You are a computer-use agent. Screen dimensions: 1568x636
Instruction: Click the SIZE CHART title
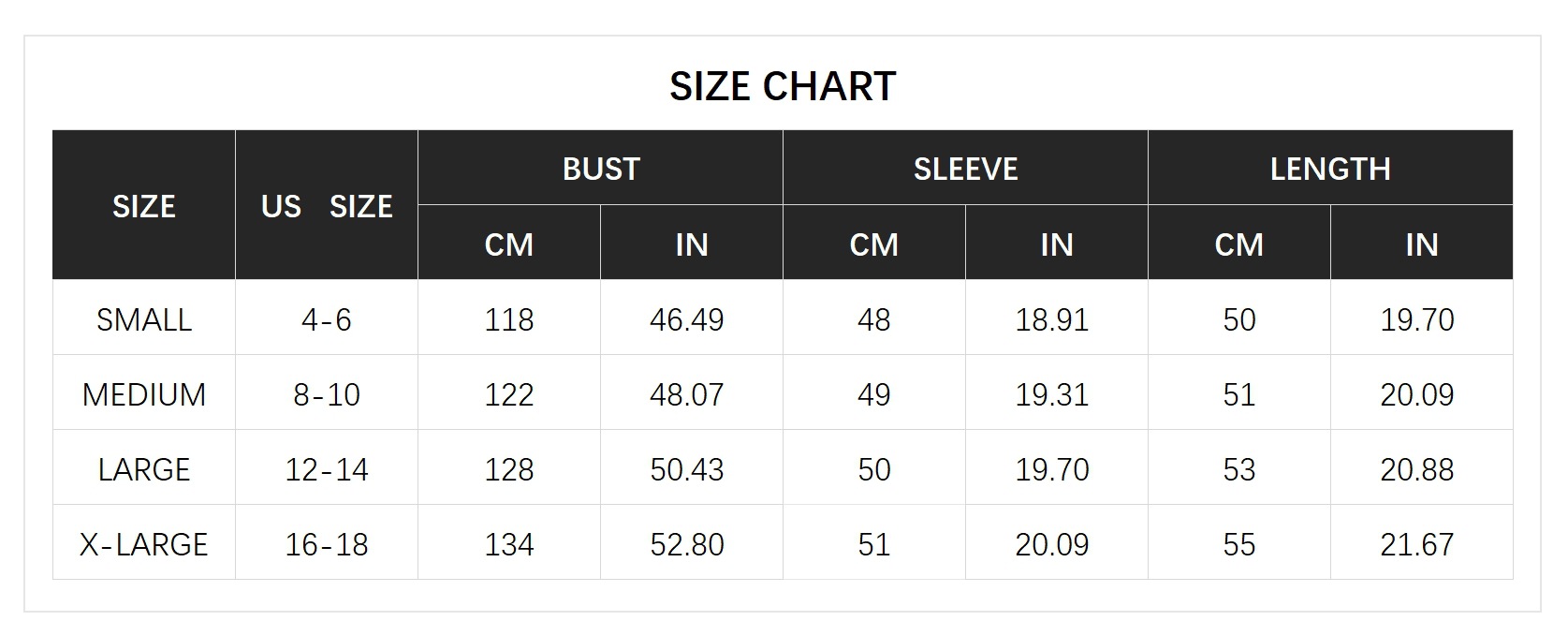pos(783,86)
